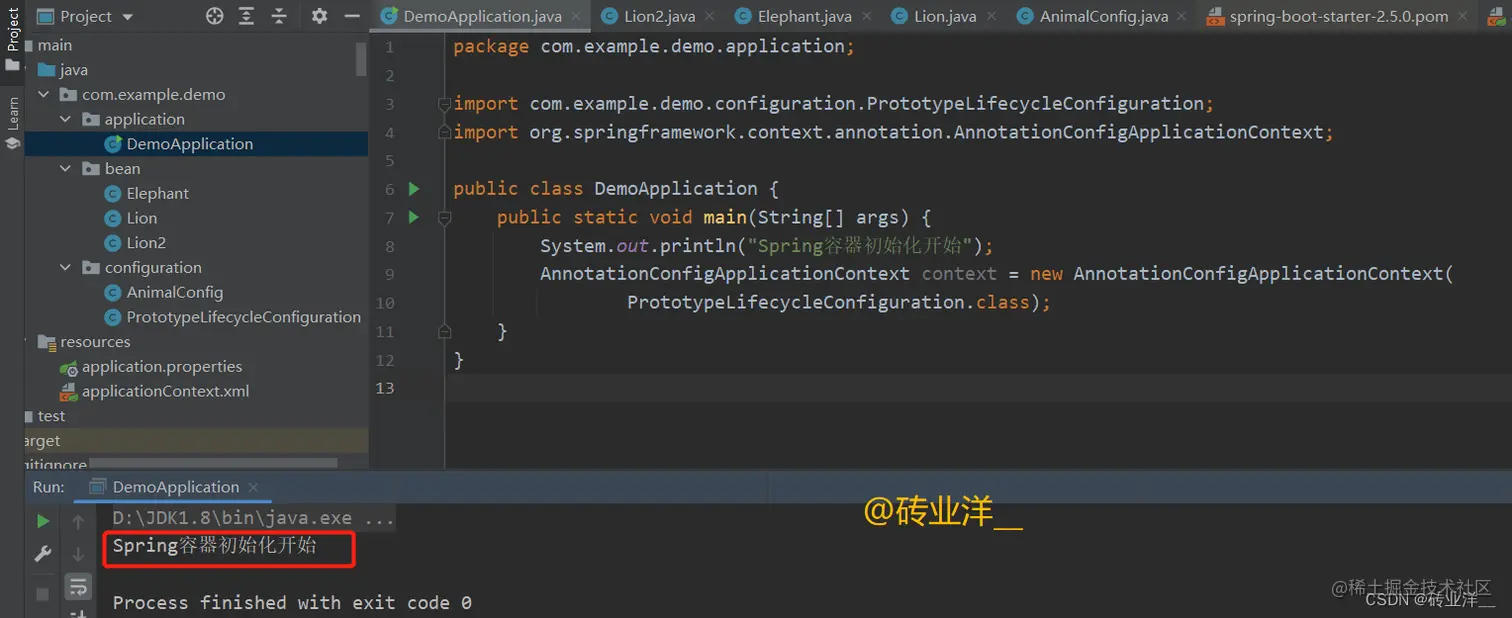Select the DemoApplication.java editor tab
Image resolution: width=1512 pixels, height=618 pixels.
482,16
